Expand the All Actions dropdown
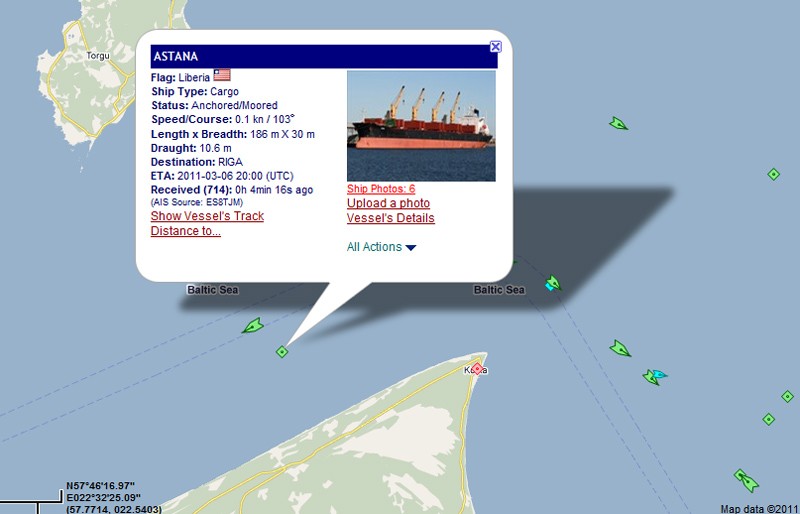Screen dimensions: 800x514 click(381, 247)
